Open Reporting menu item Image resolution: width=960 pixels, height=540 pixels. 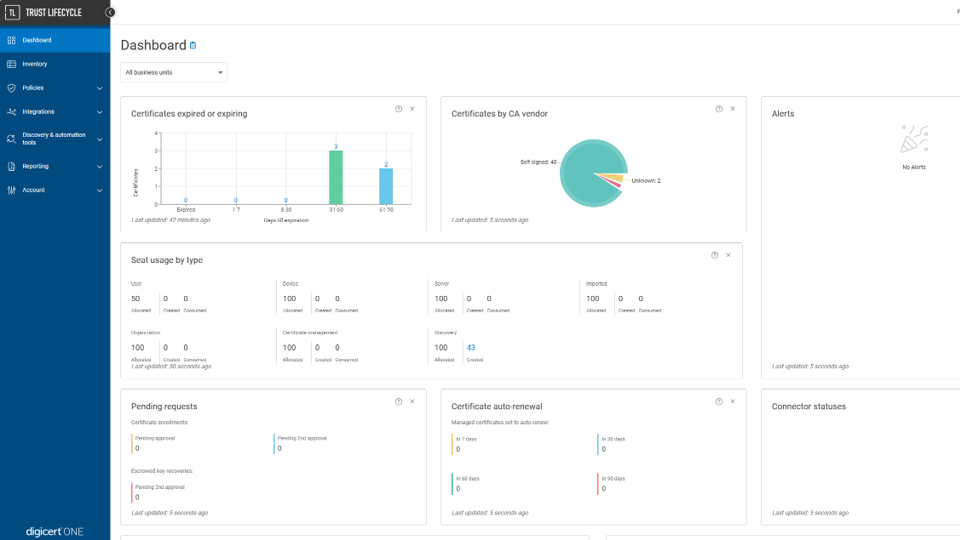tap(55, 166)
